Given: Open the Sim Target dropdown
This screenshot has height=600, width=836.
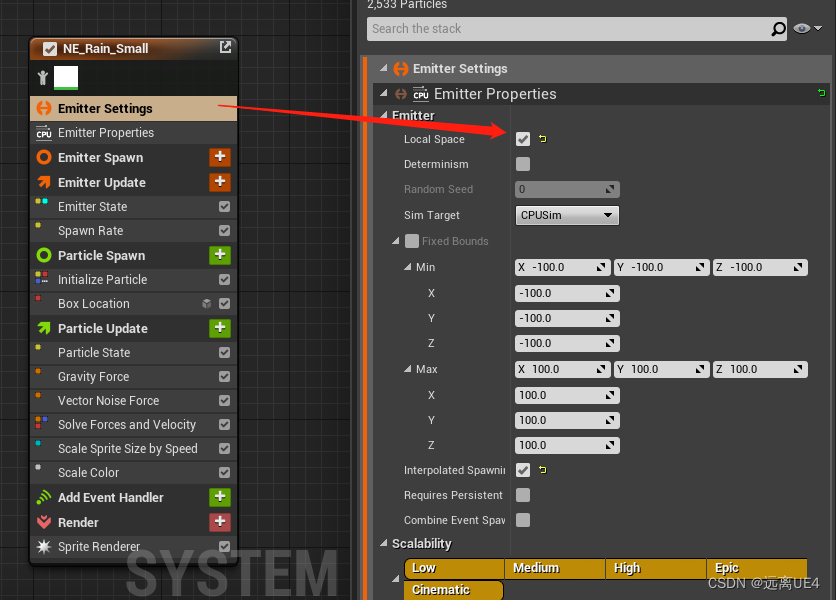Looking at the screenshot, I should tap(566, 215).
